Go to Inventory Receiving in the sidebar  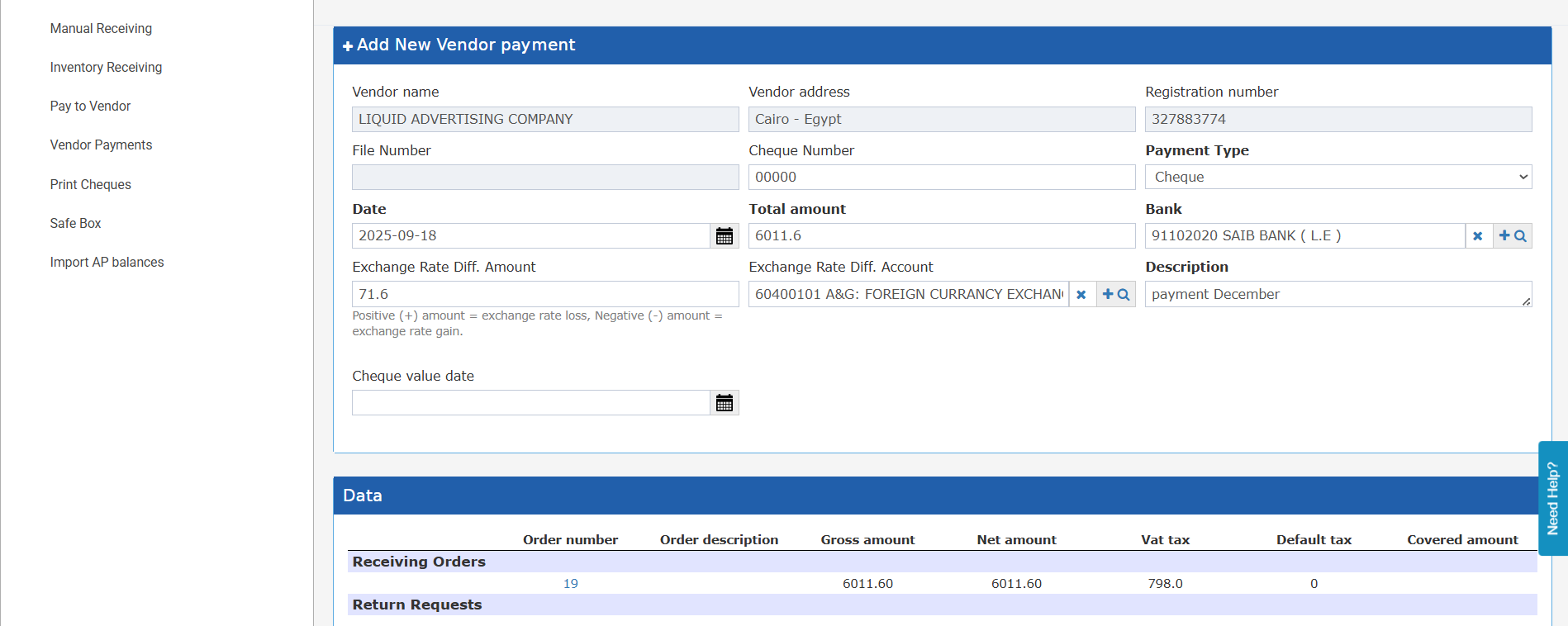coord(106,67)
